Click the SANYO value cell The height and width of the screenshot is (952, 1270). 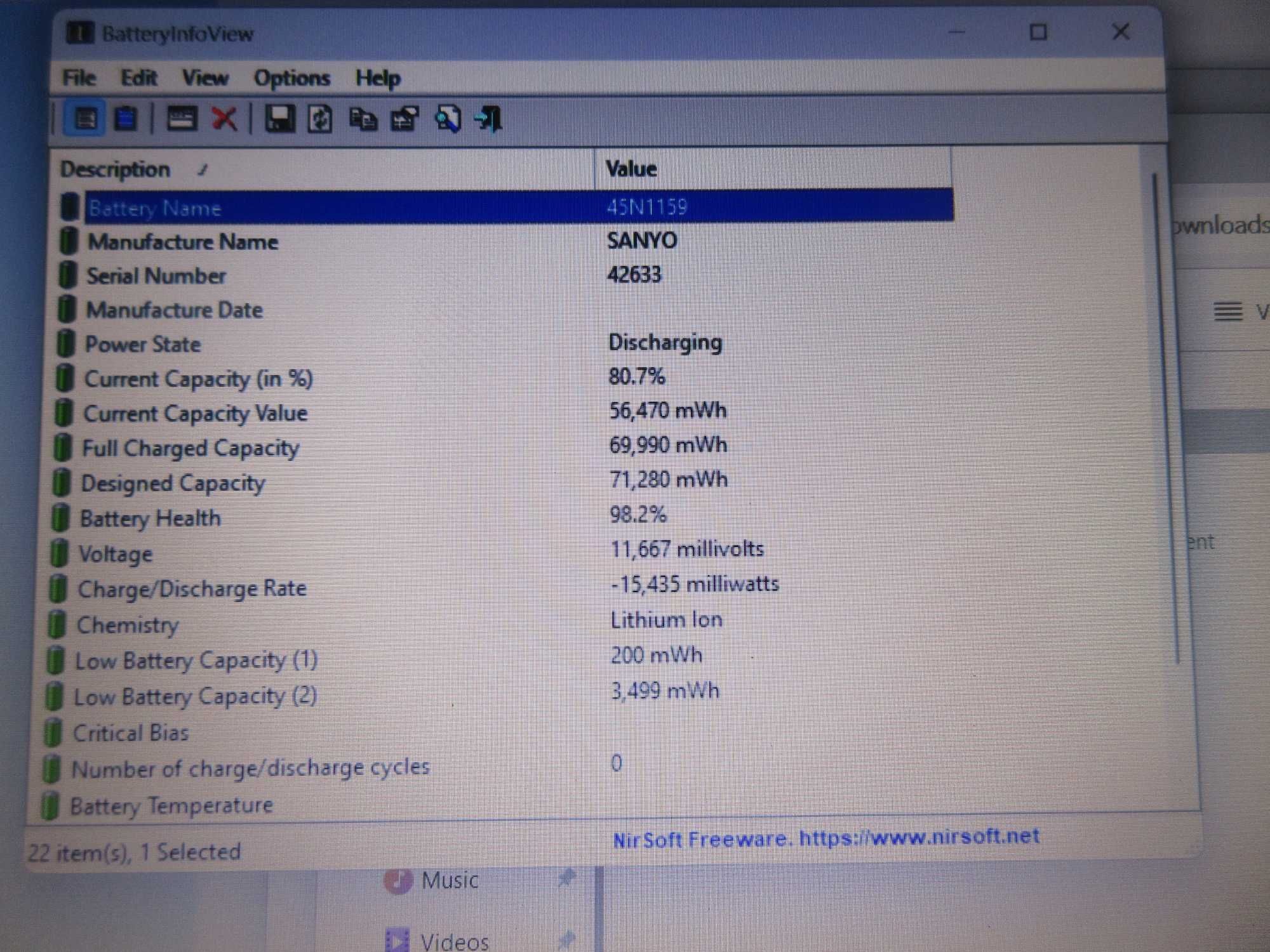[x=642, y=241]
